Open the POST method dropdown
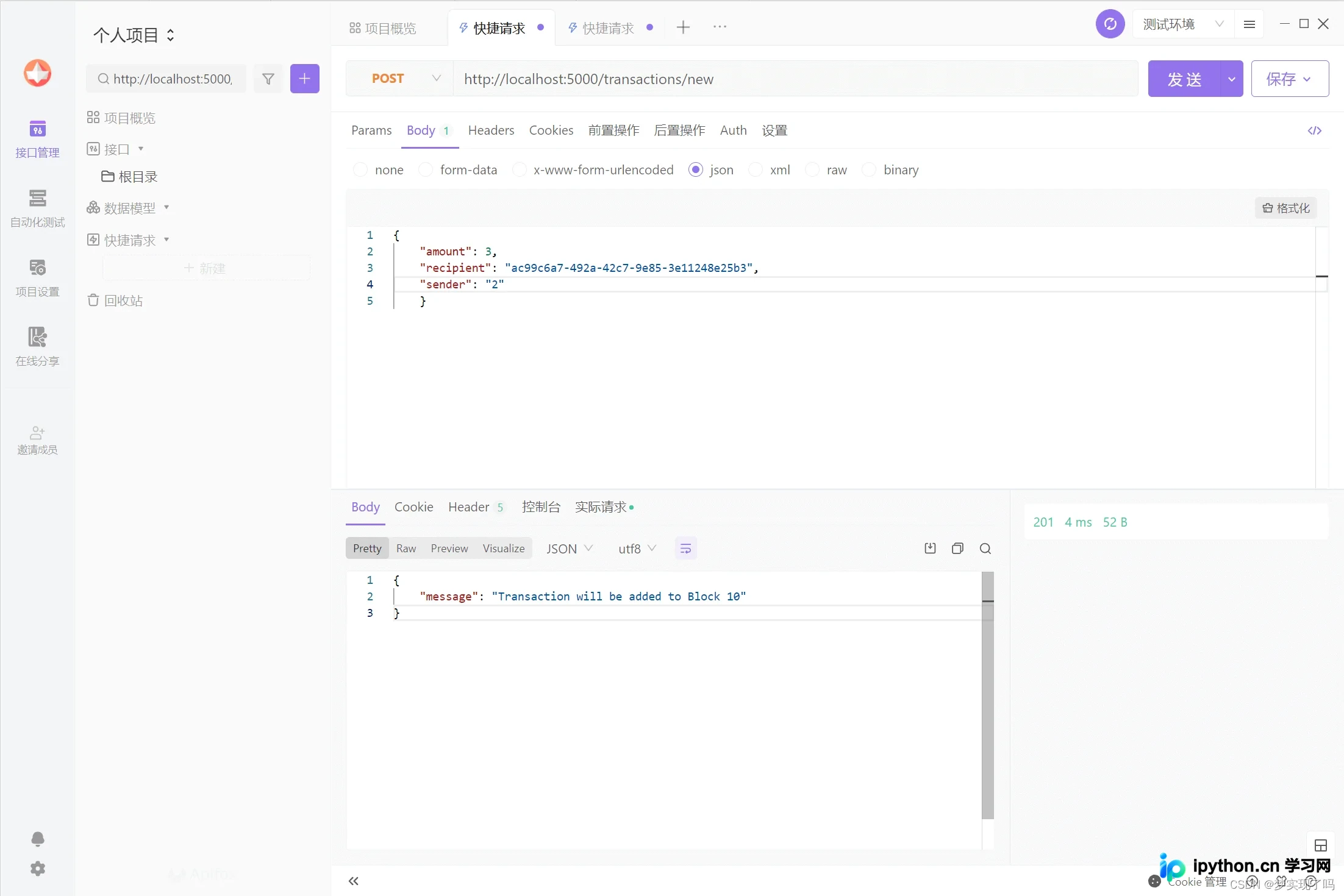Image resolution: width=1344 pixels, height=896 pixels. [400, 79]
